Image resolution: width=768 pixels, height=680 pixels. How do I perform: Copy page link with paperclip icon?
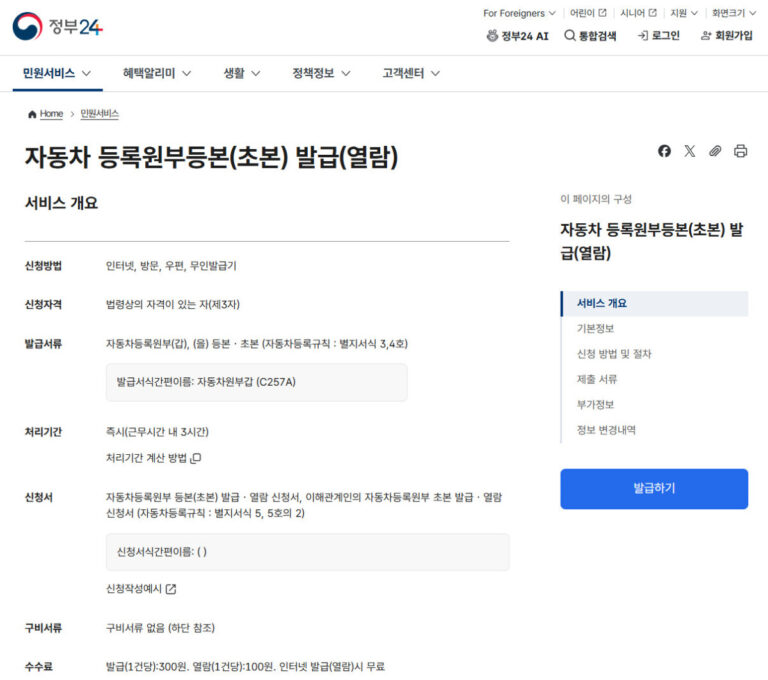[715, 151]
